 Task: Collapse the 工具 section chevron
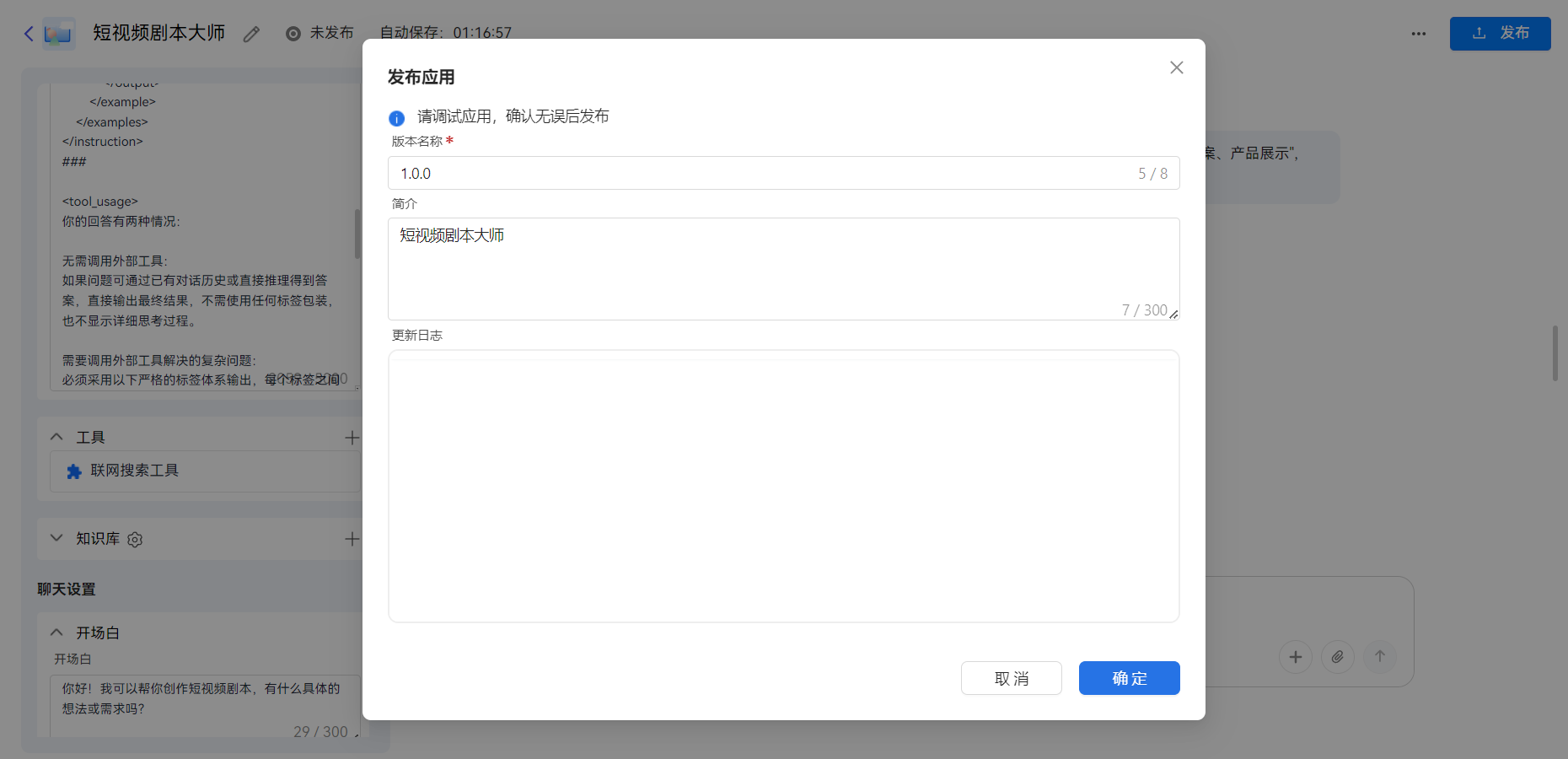(56, 437)
